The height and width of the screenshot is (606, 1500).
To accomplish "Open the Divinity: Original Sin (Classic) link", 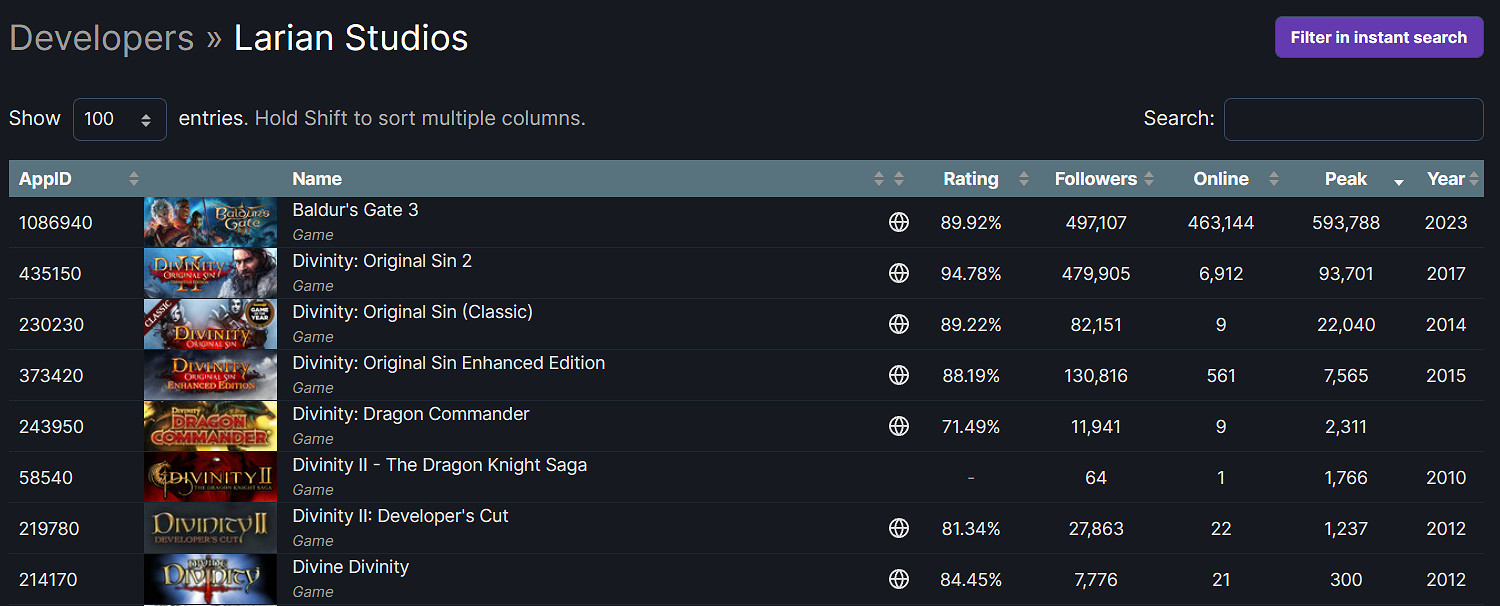I will point(412,312).
